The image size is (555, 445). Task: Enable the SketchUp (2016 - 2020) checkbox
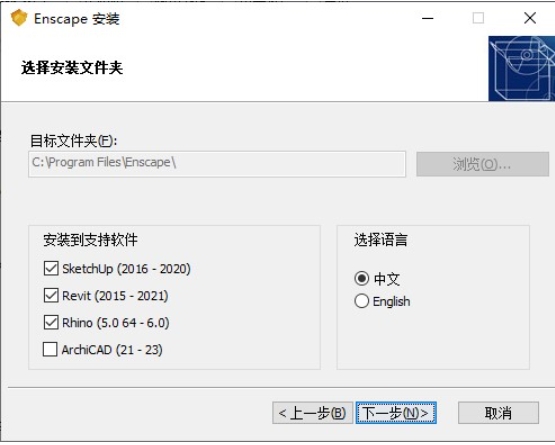pos(51,268)
